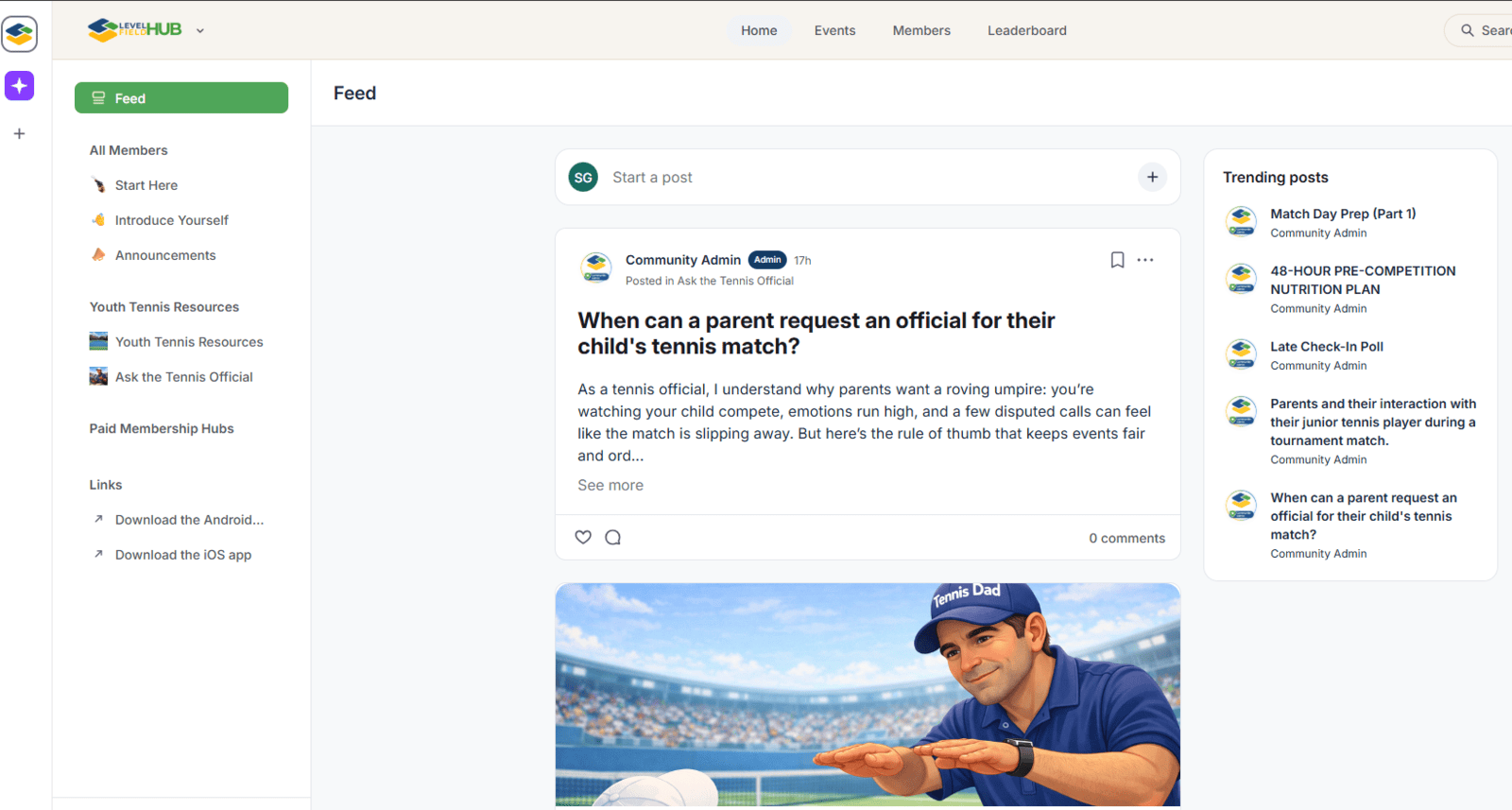This screenshot has width=1512, height=810.
Task: Expand post text with See more
Action: (610, 485)
